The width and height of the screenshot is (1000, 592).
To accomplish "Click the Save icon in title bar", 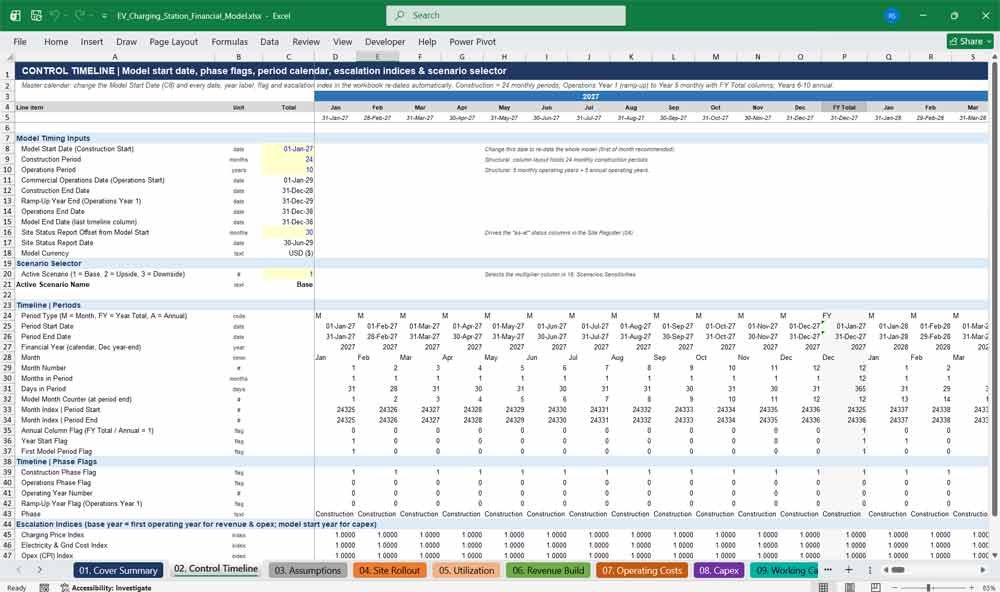I will [x=36, y=15].
